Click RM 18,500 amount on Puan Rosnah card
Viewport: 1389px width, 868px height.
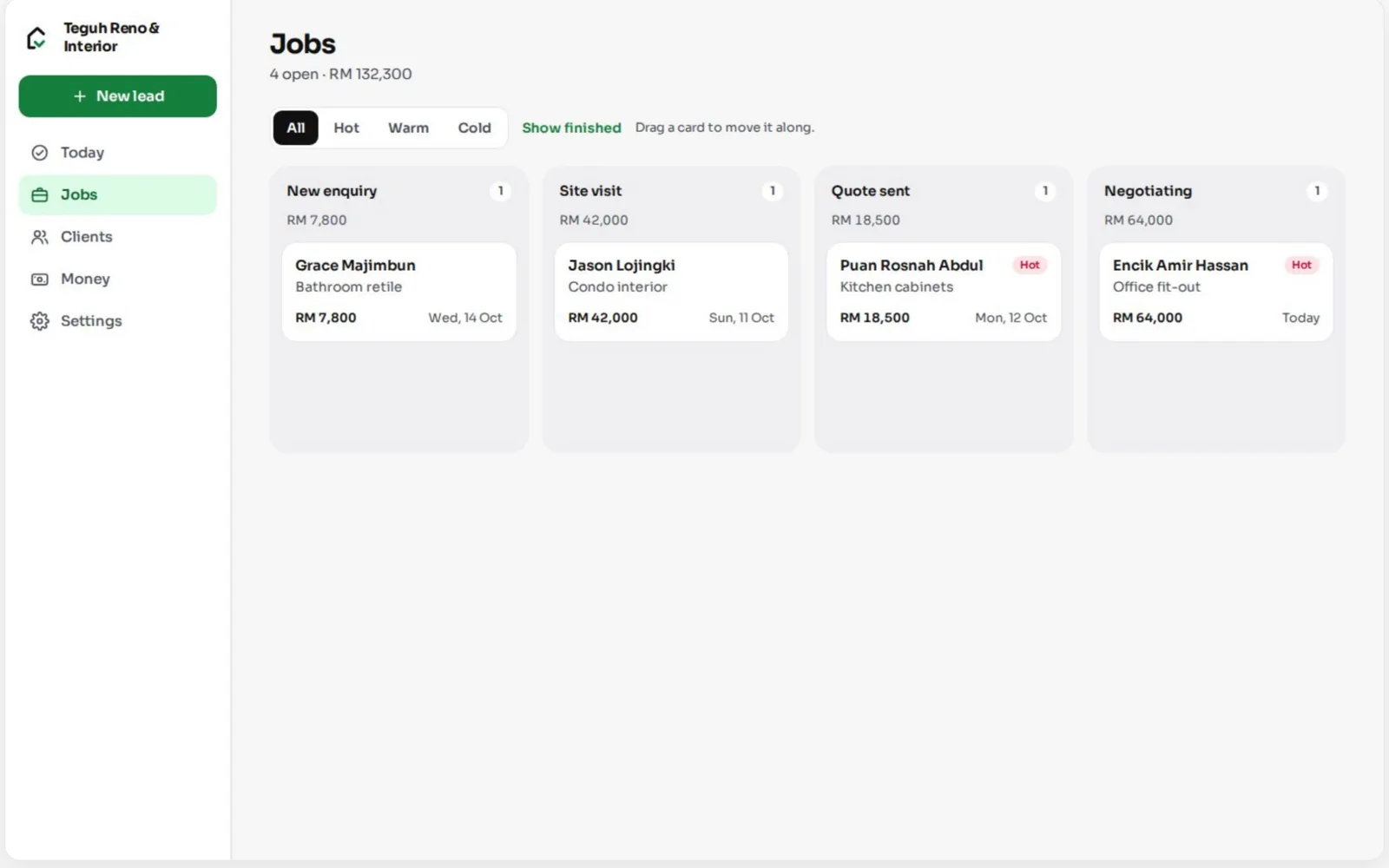874,318
